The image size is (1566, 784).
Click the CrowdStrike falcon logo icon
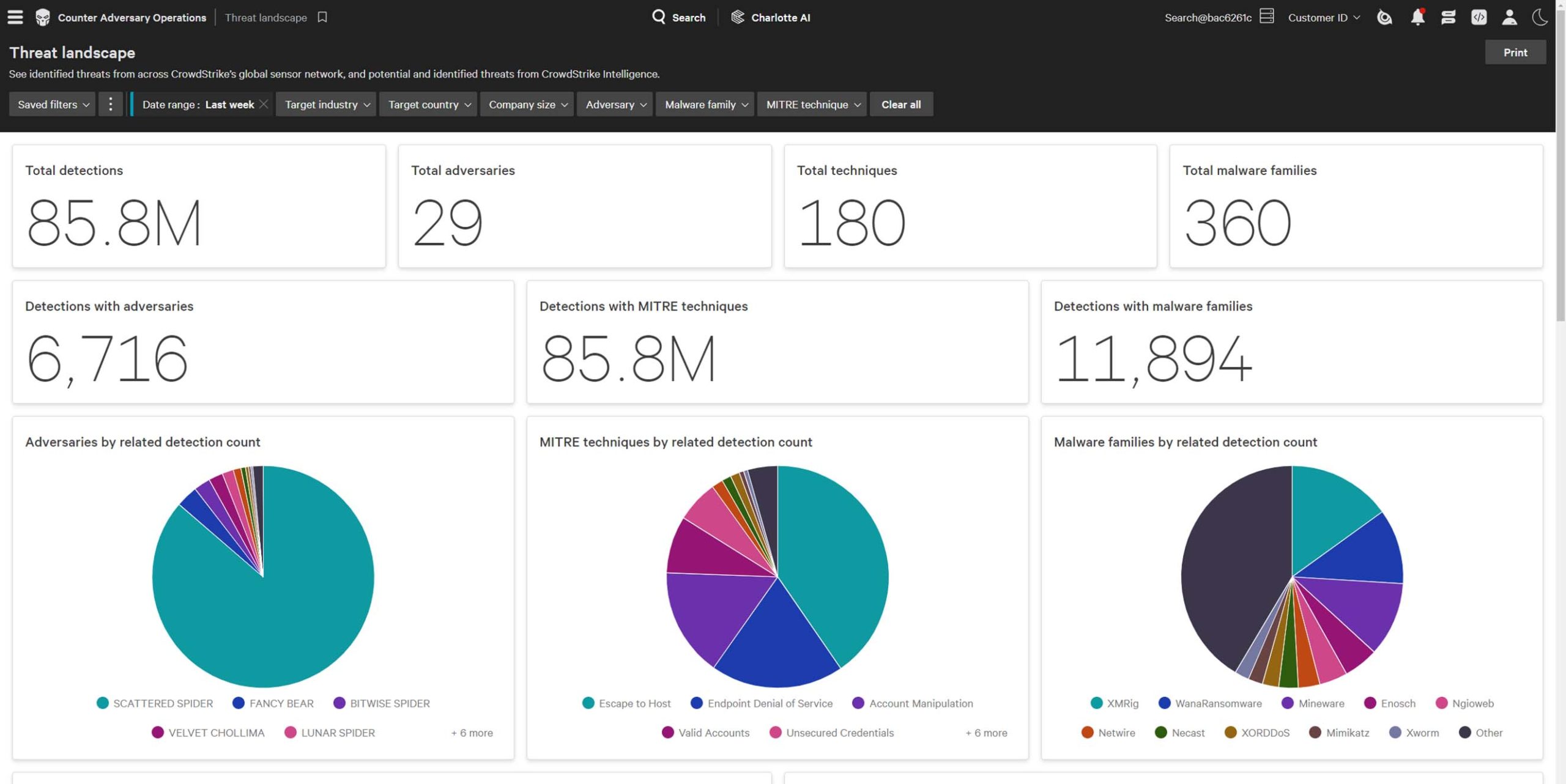click(x=43, y=17)
